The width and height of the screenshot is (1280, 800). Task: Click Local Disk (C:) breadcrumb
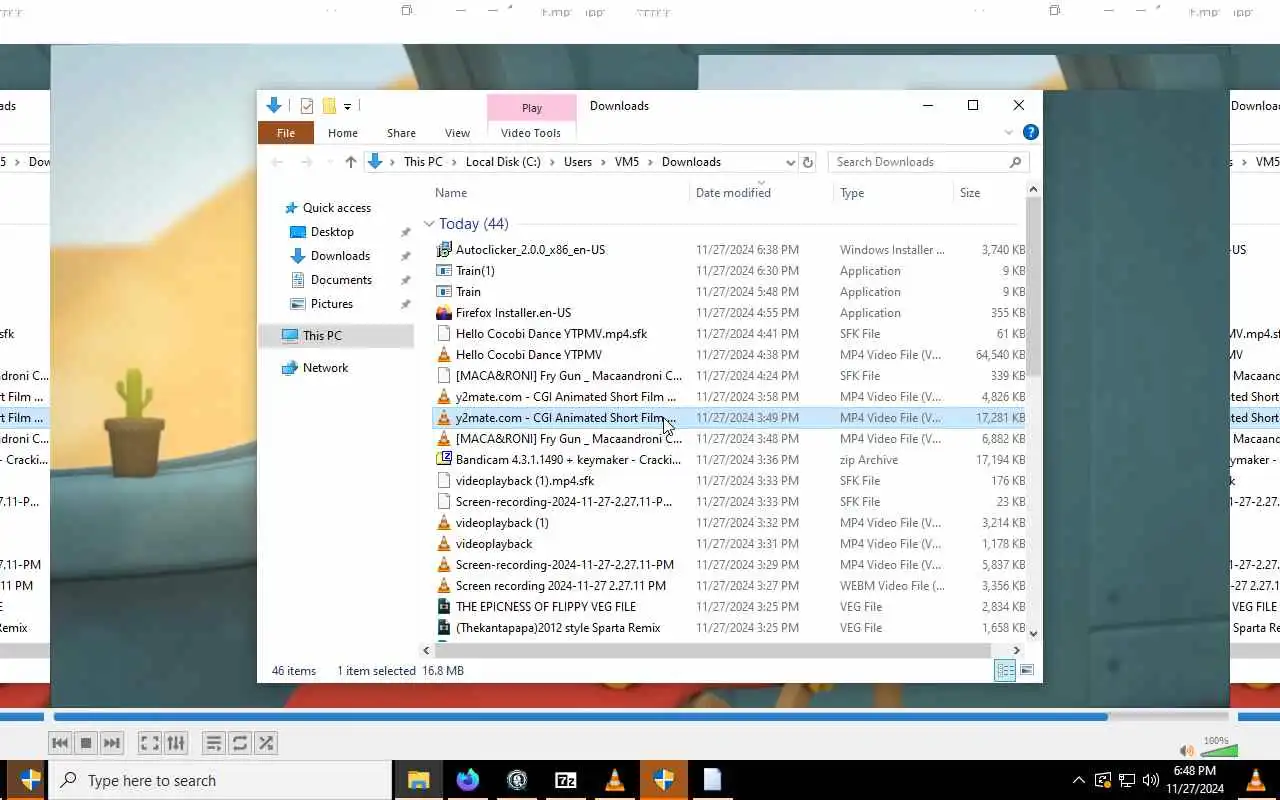point(503,162)
